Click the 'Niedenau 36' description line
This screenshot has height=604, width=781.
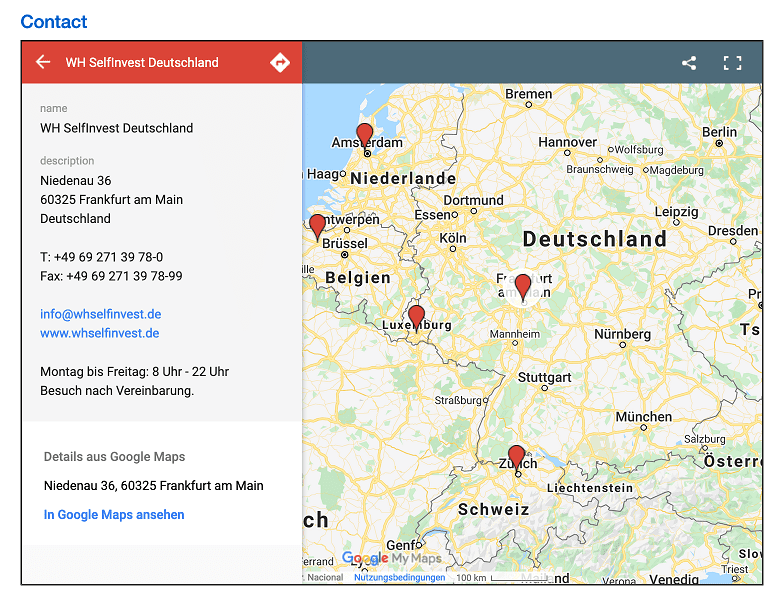pyautogui.click(x=76, y=180)
